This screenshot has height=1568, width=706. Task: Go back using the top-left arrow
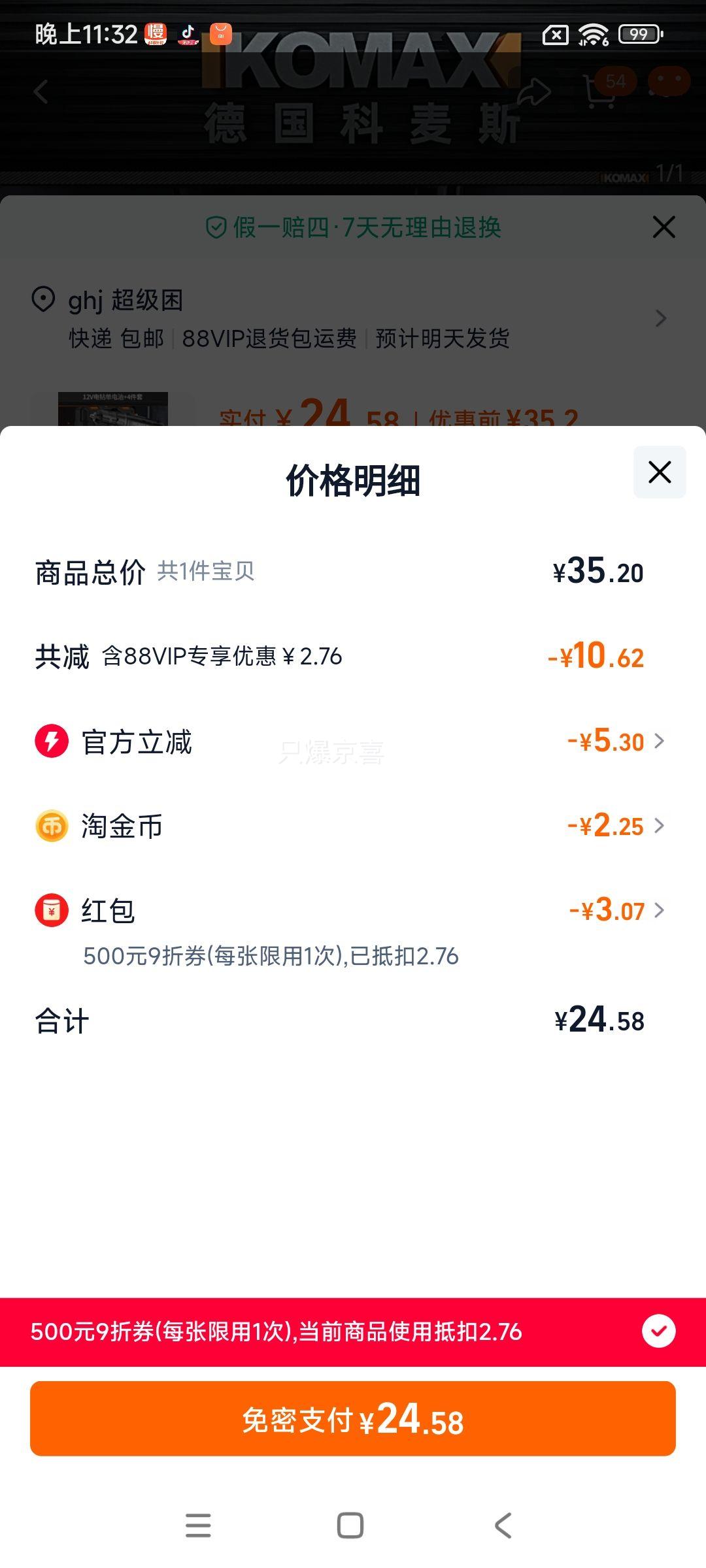pyautogui.click(x=41, y=91)
